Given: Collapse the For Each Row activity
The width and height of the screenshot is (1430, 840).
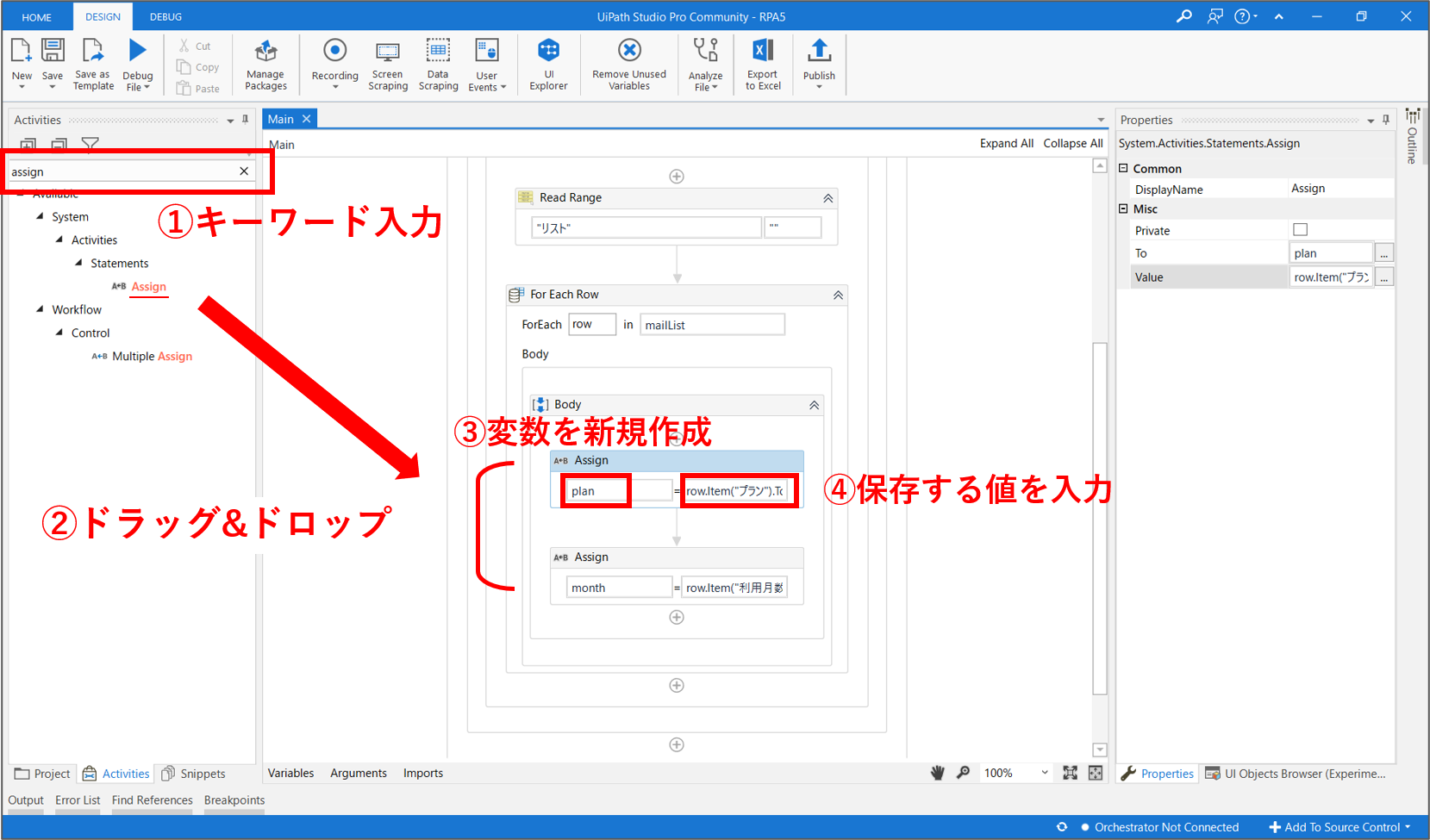Looking at the screenshot, I should point(838,296).
